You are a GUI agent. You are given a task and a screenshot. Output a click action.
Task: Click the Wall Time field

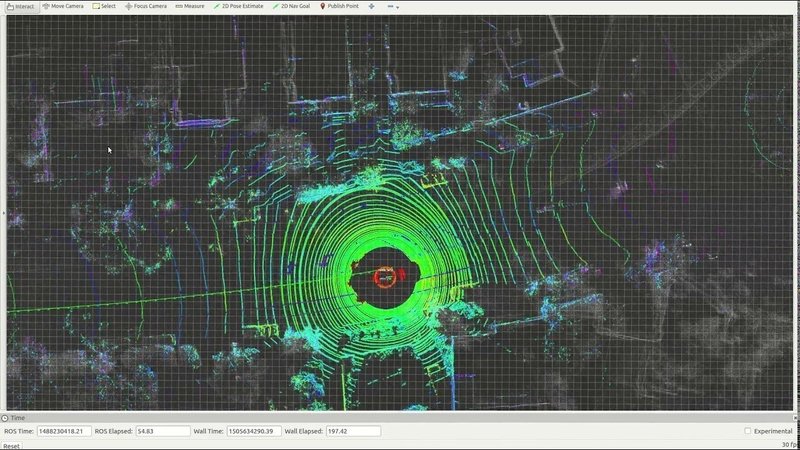(254, 431)
